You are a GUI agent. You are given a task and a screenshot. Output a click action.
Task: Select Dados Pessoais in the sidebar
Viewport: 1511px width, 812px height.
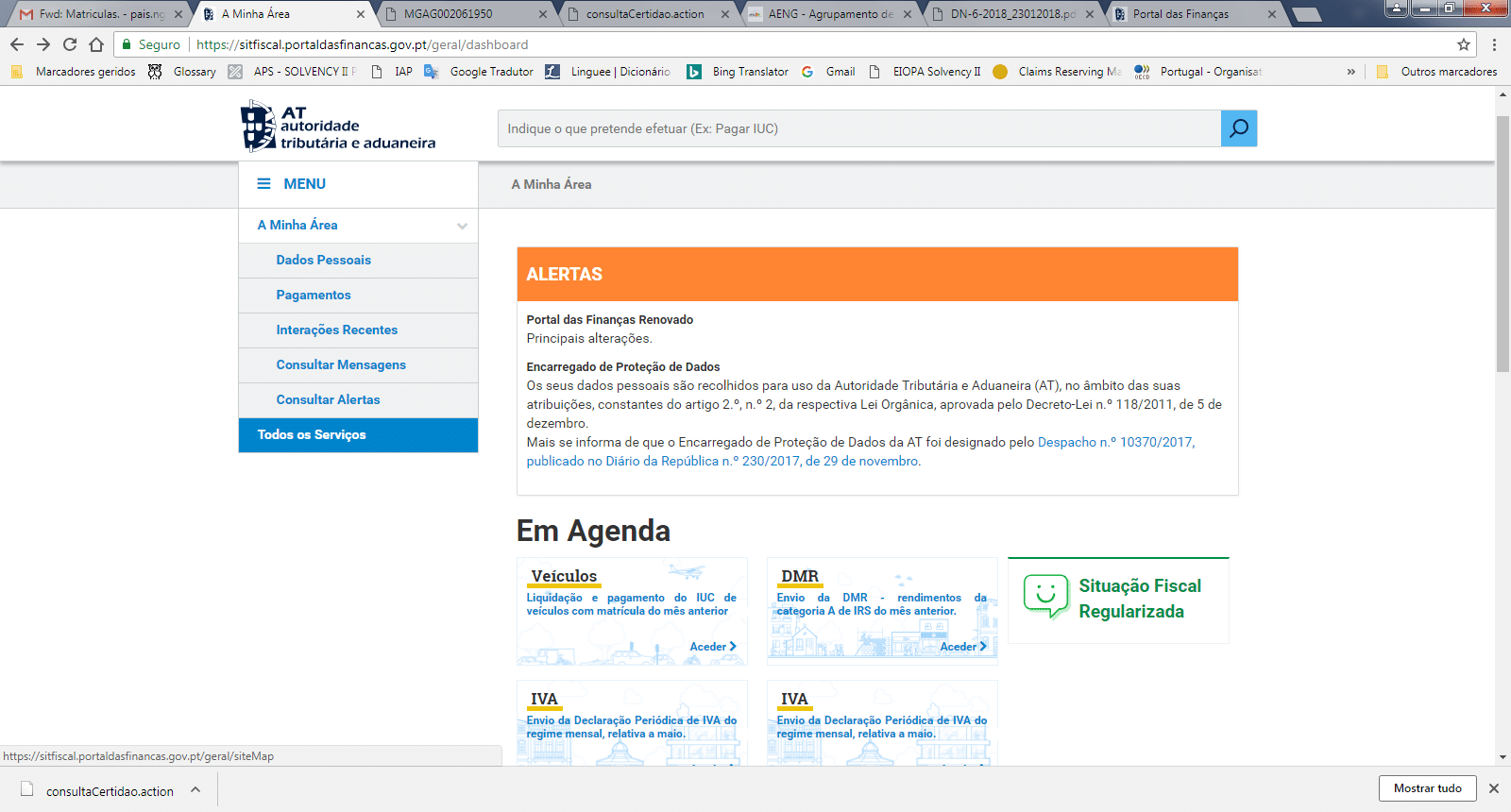point(323,261)
